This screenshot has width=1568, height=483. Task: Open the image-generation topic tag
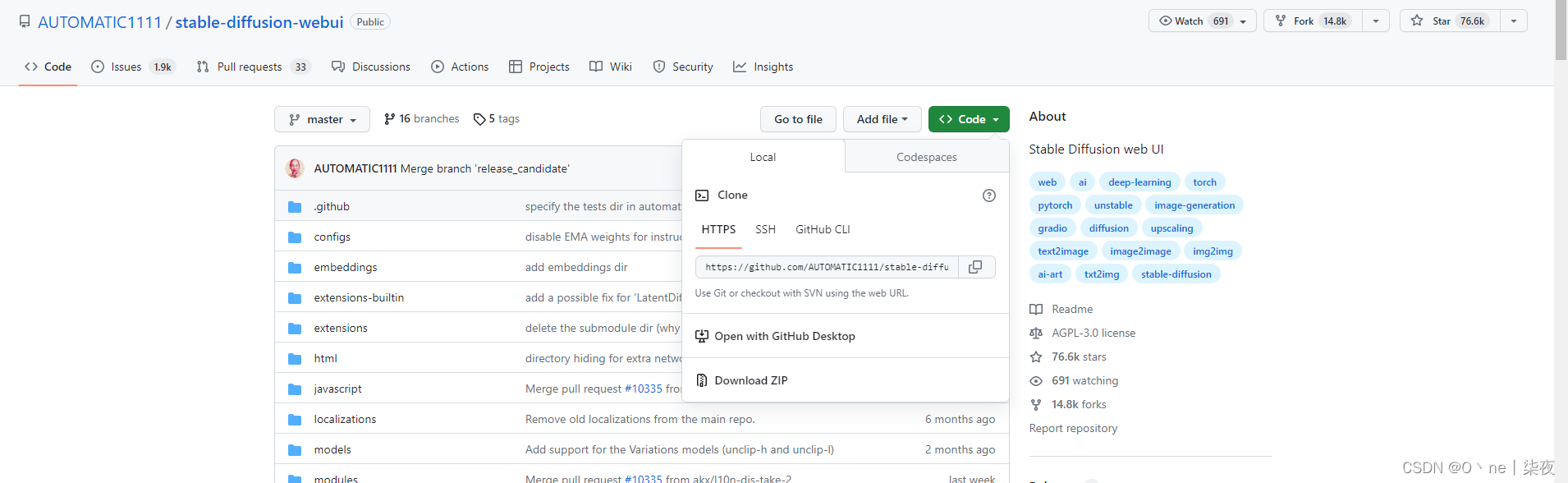(x=1194, y=205)
